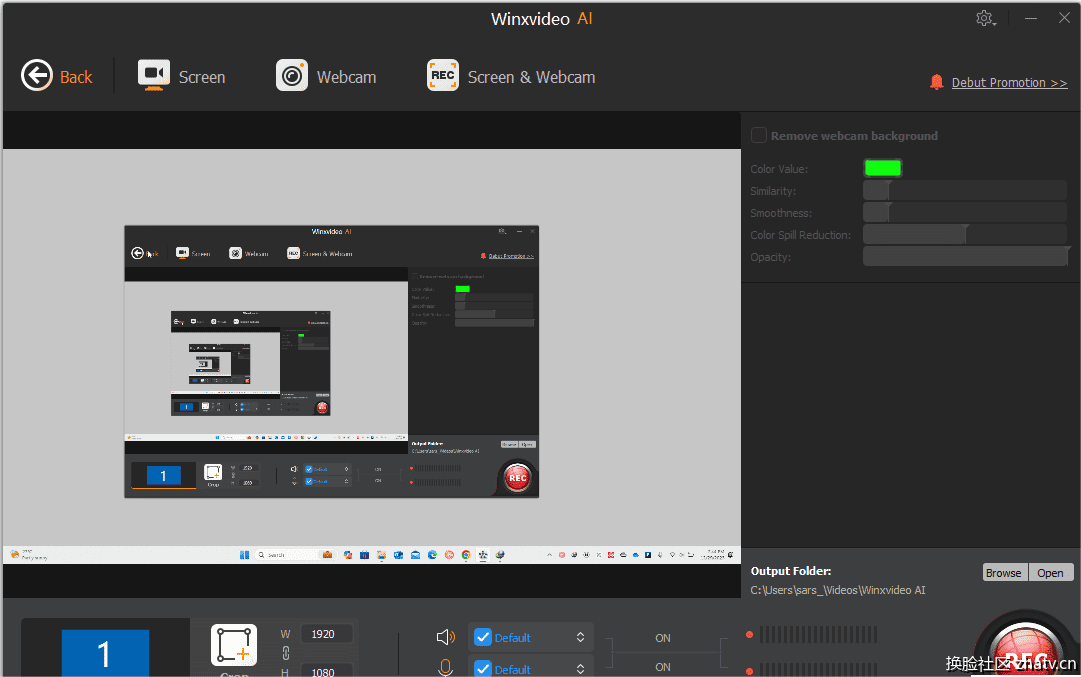The width and height of the screenshot is (1081, 677).
Task: Click the system speaker audio icon
Action: [x=445, y=637]
